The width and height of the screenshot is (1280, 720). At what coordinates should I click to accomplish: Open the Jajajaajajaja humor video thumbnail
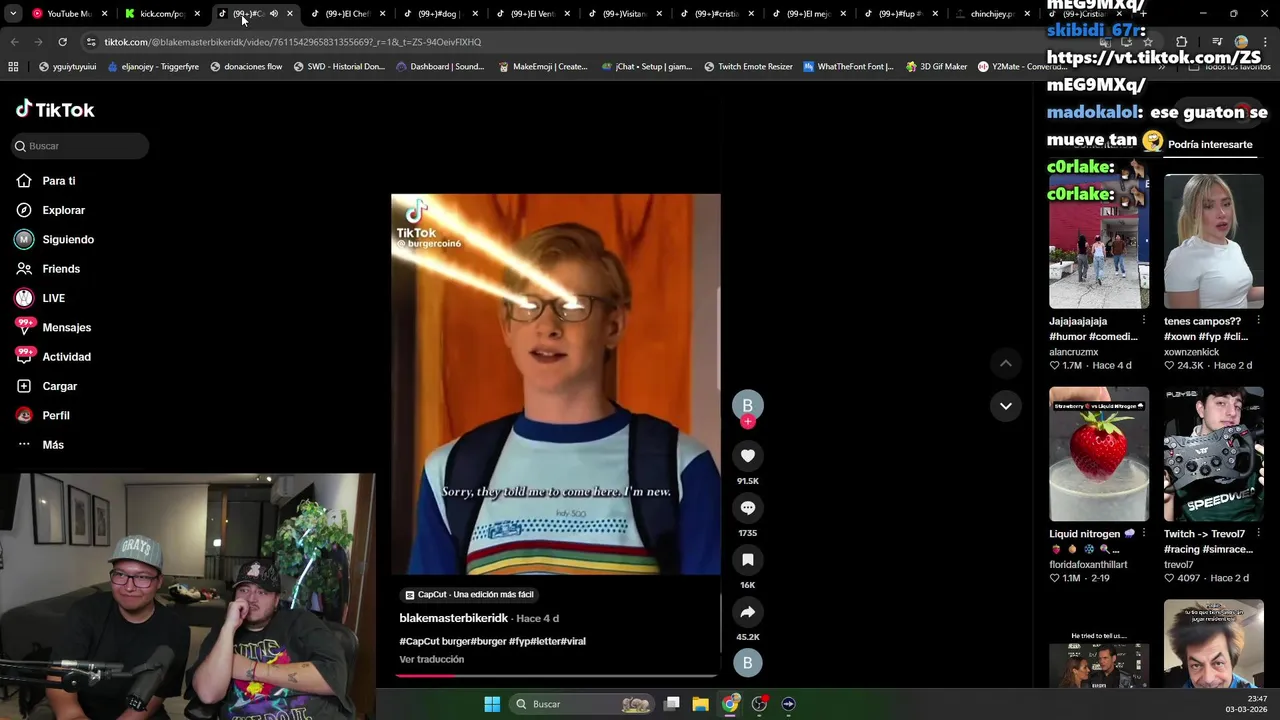point(1099,241)
